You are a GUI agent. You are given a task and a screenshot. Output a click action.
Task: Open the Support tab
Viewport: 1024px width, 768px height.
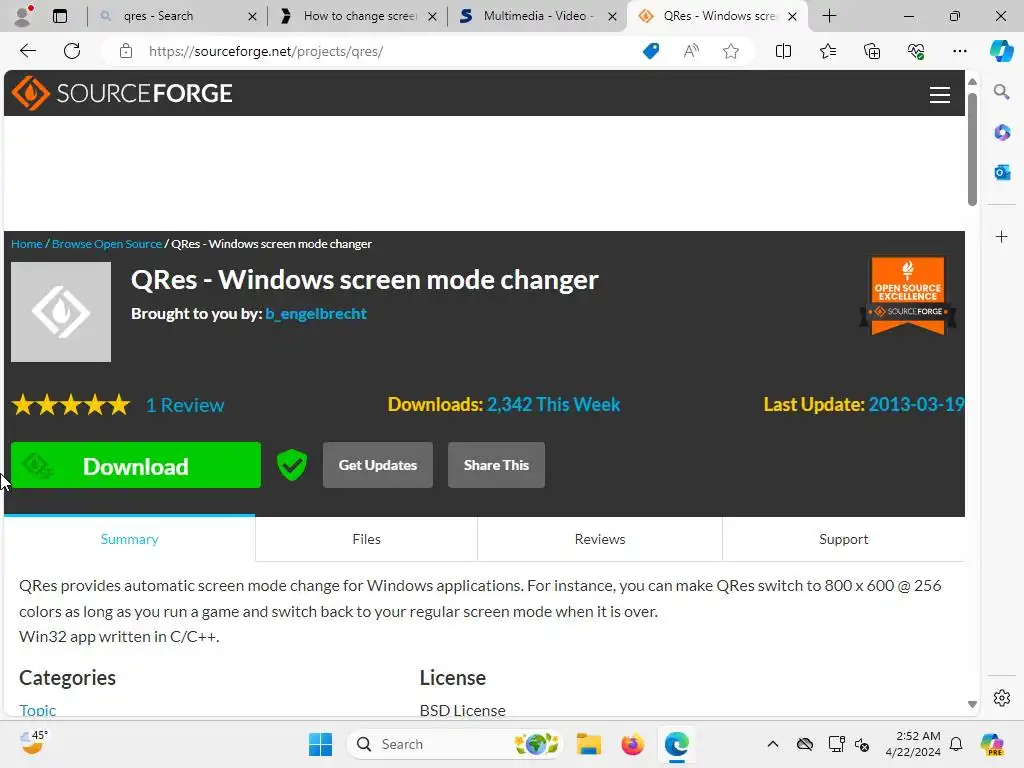[x=844, y=539]
